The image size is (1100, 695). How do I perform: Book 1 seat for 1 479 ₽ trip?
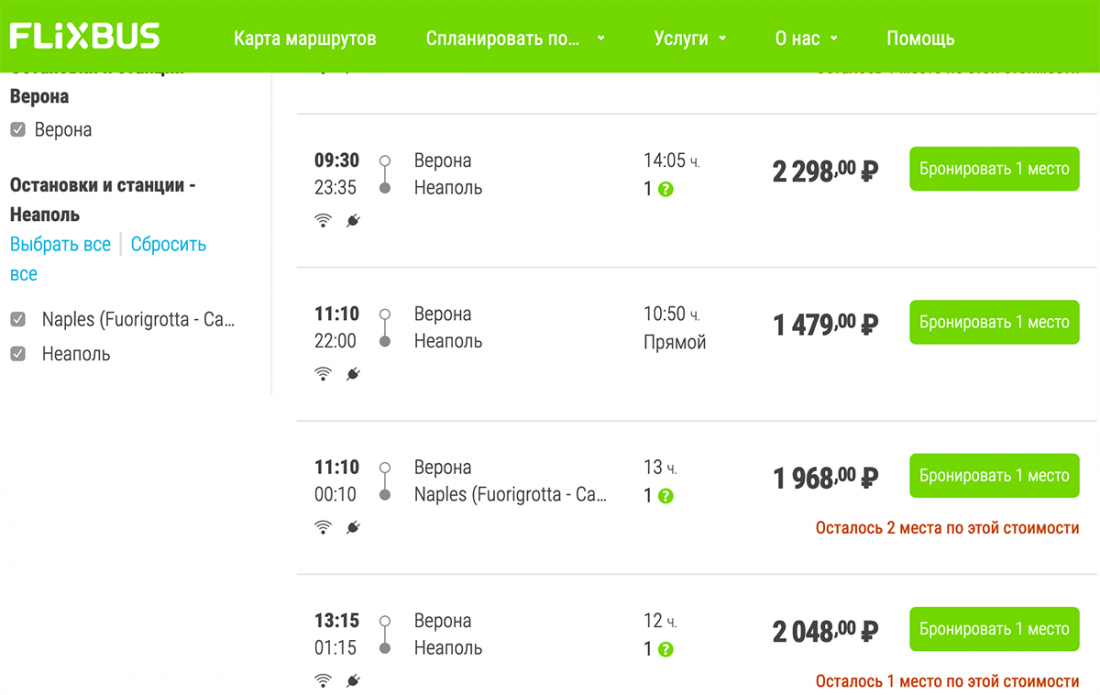coord(994,322)
